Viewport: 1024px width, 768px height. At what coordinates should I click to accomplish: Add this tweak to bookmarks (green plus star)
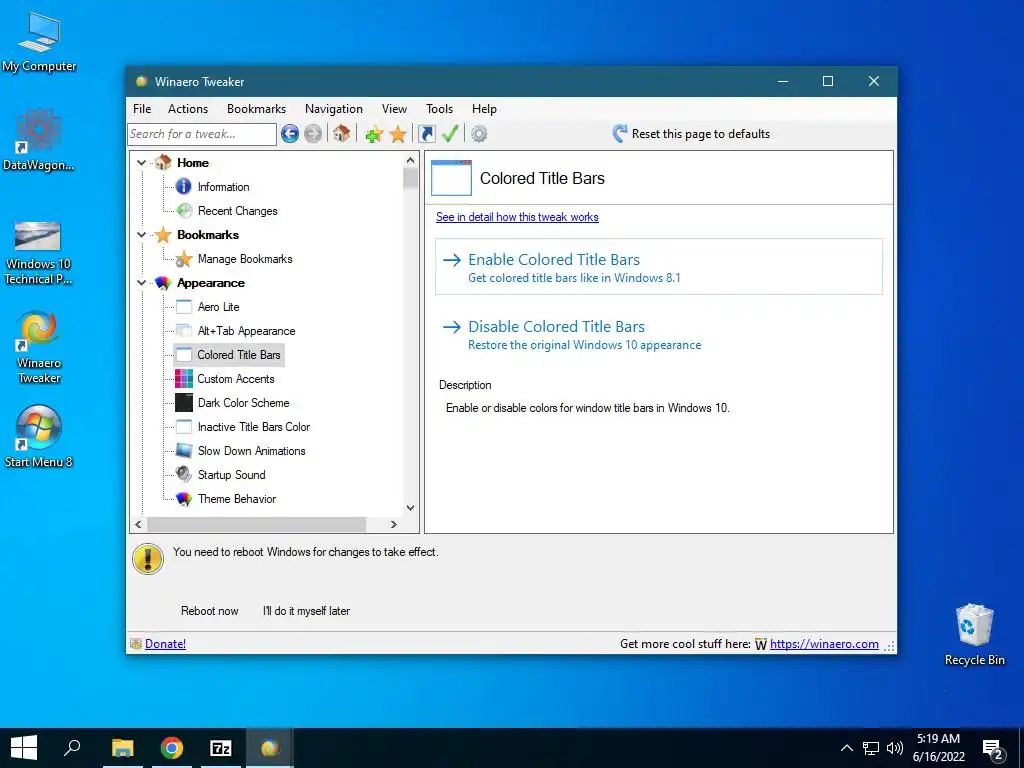374,134
